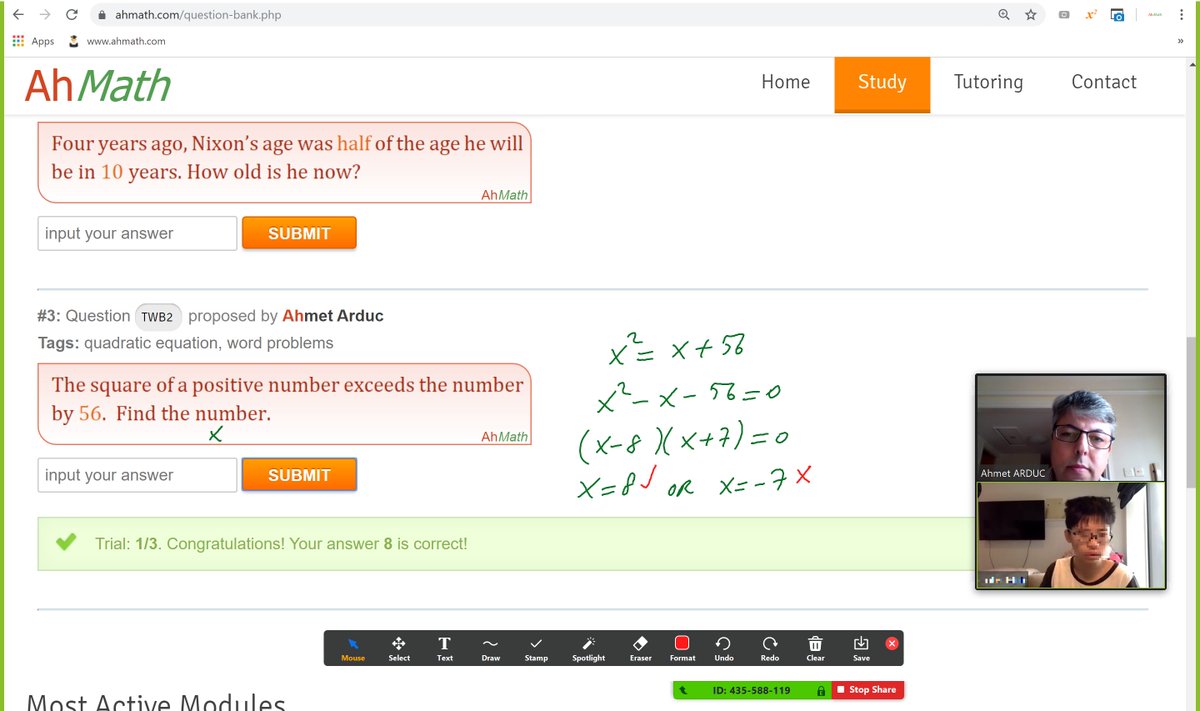Viewport: 1200px width, 711px height.
Task: Open the Contact navigation item
Action: [x=1104, y=83]
